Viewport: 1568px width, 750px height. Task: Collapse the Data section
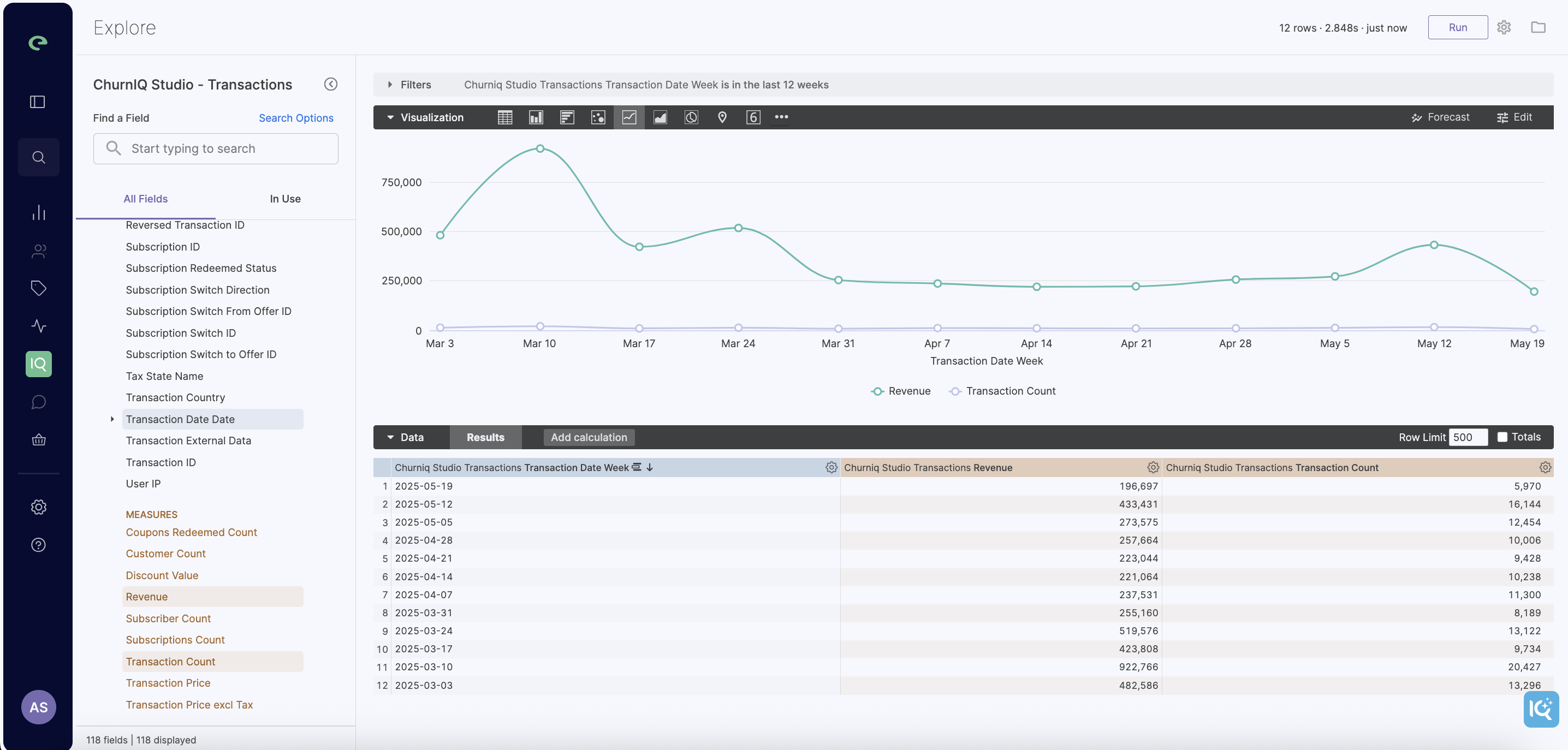(x=406, y=437)
